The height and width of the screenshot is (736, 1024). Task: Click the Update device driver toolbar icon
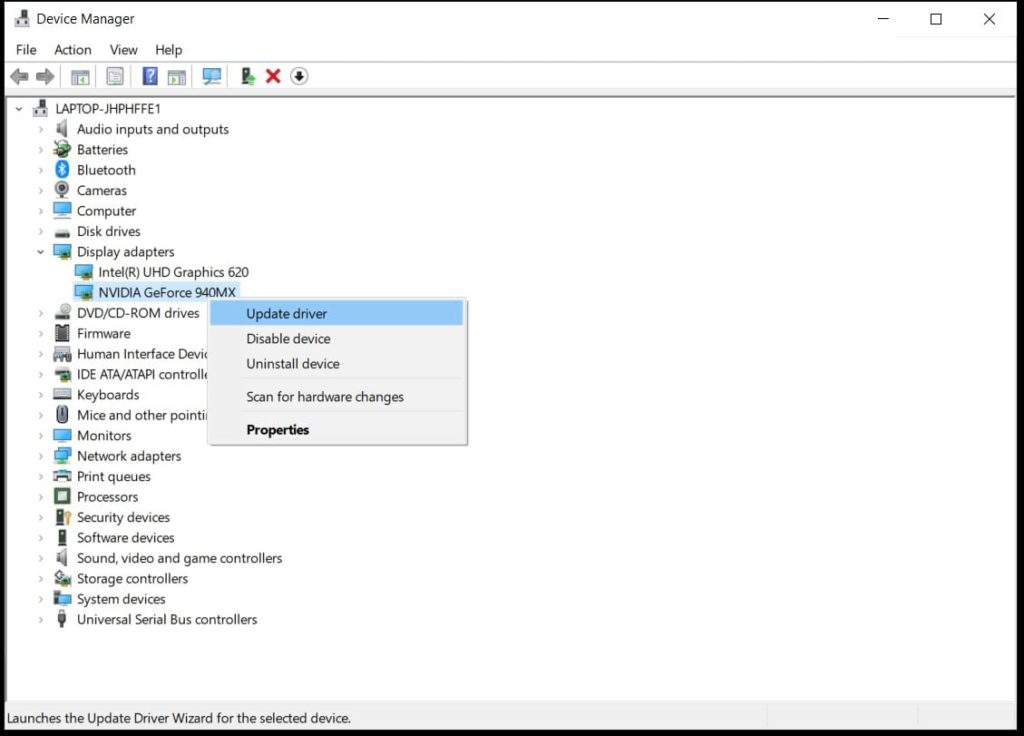248,76
